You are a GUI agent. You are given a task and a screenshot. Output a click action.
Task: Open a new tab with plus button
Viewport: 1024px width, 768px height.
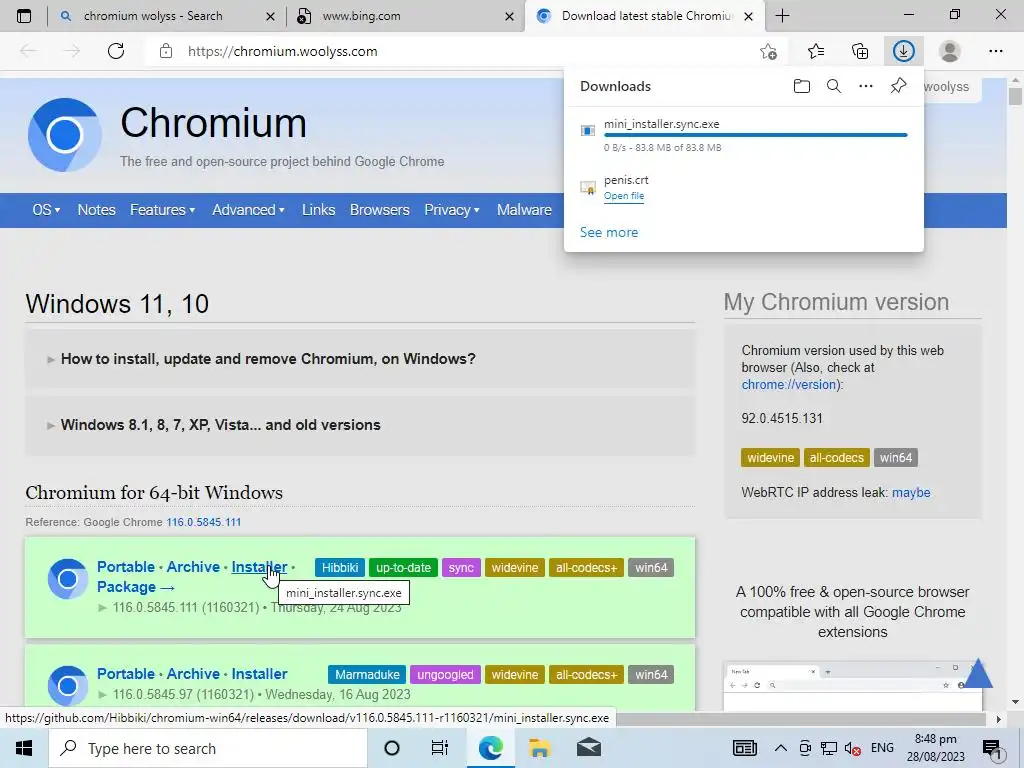(x=782, y=16)
